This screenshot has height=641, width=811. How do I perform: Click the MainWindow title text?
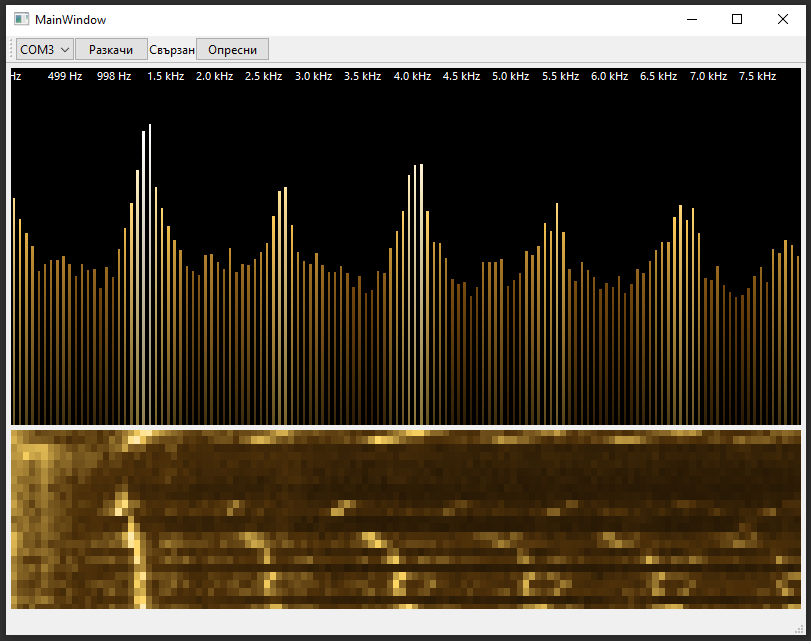(x=70, y=20)
